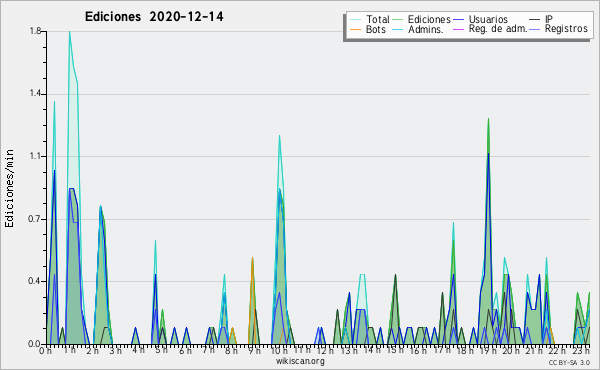Click the 0.7 y-axis value
The width and height of the screenshot is (600, 370).
pyautogui.click(x=35, y=219)
